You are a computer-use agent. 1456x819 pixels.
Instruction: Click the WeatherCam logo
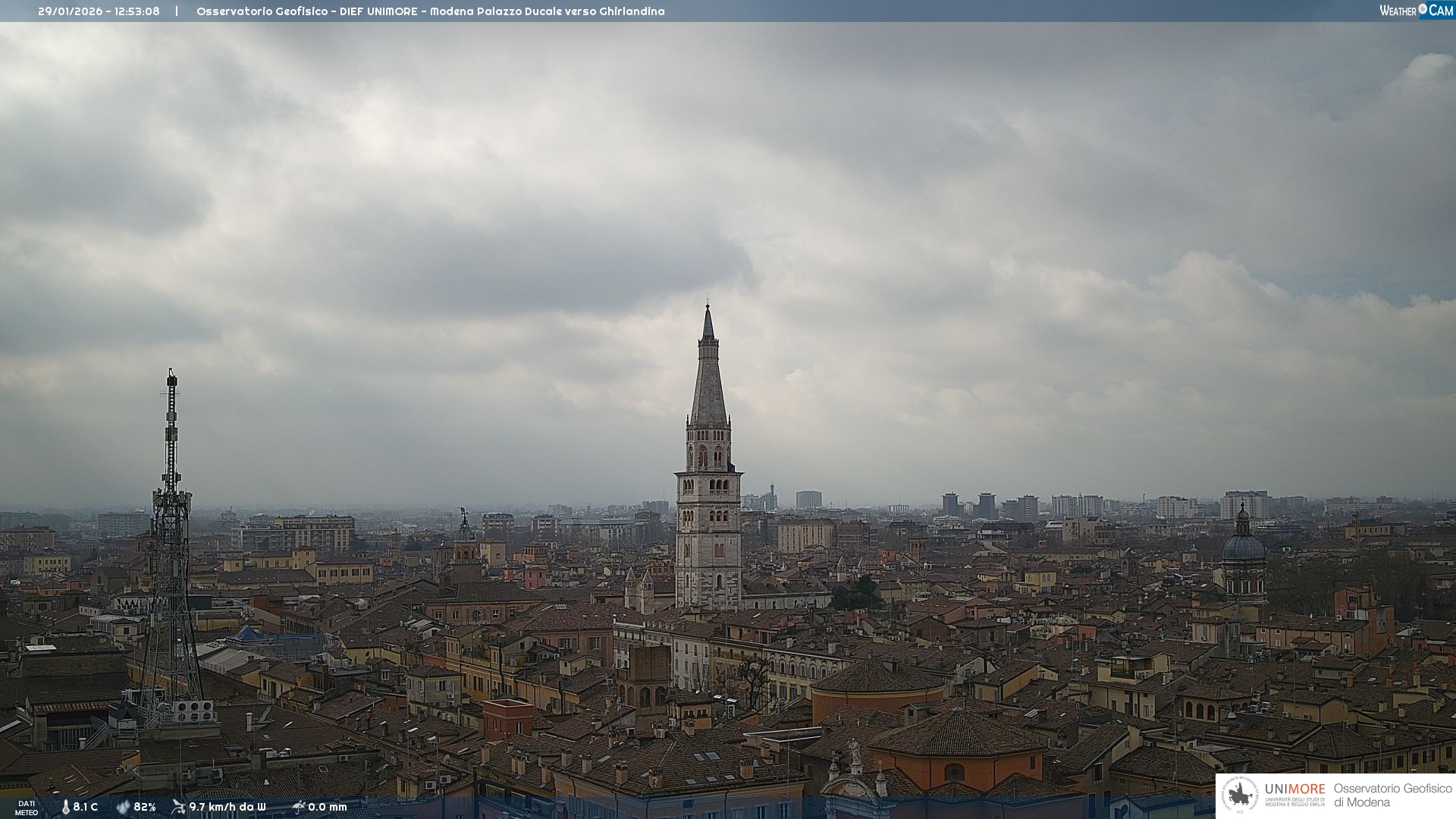pos(1416,11)
